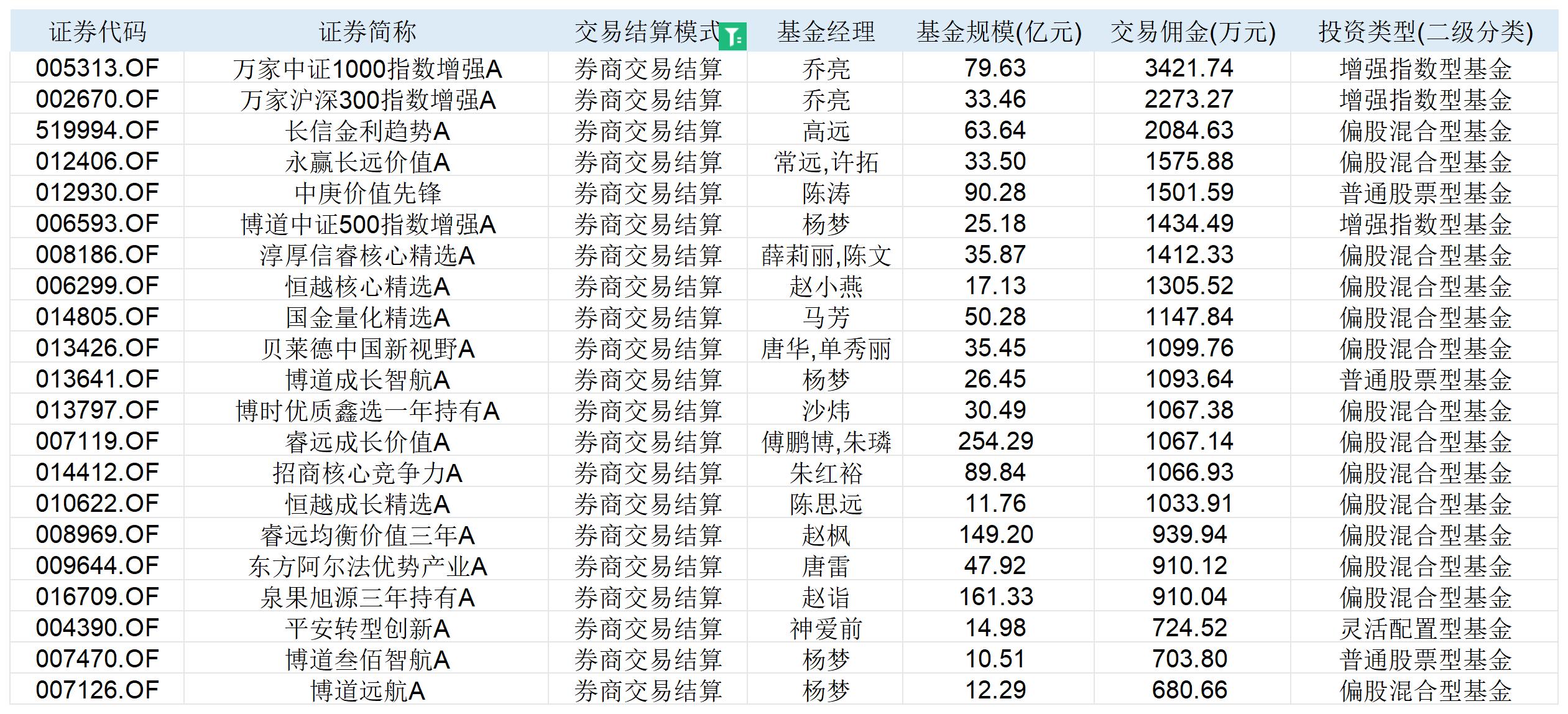
Task: Select commission value 910.04
Action: [x=1189, y=596]
